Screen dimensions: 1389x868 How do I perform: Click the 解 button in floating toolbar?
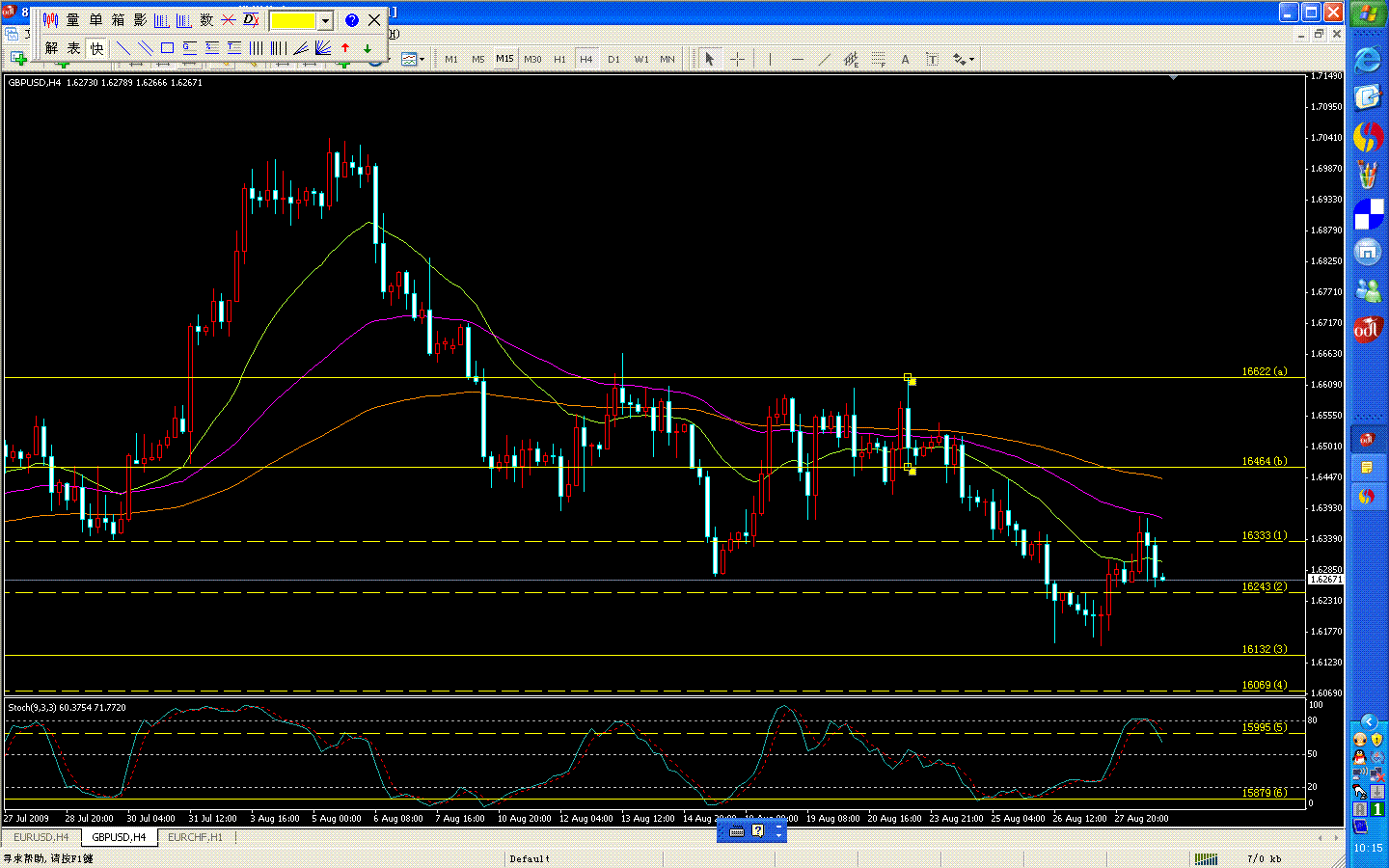click(x=51, y=48)
